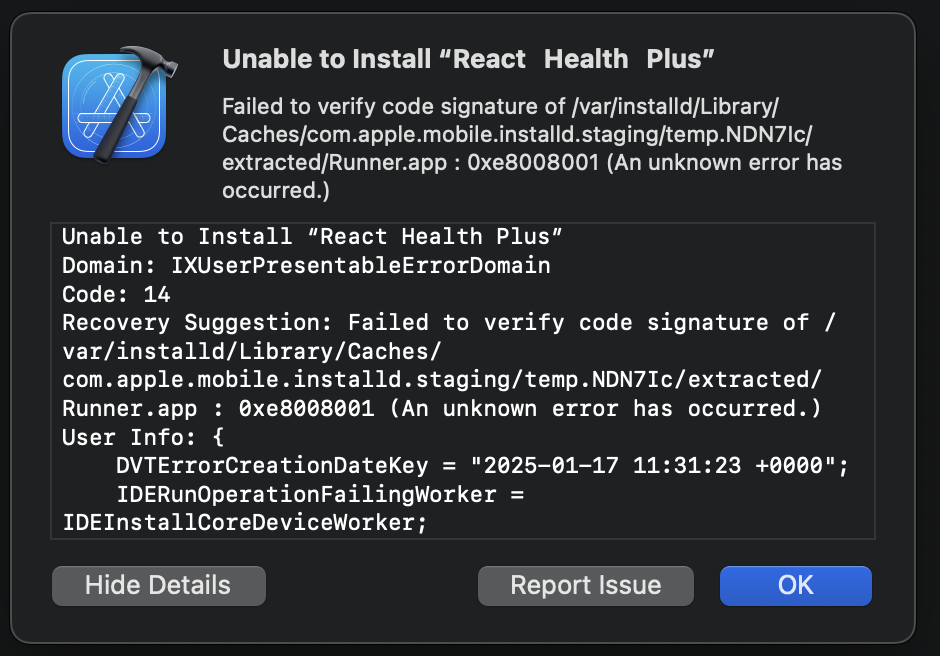Hide the error details section

pos(158,586)
